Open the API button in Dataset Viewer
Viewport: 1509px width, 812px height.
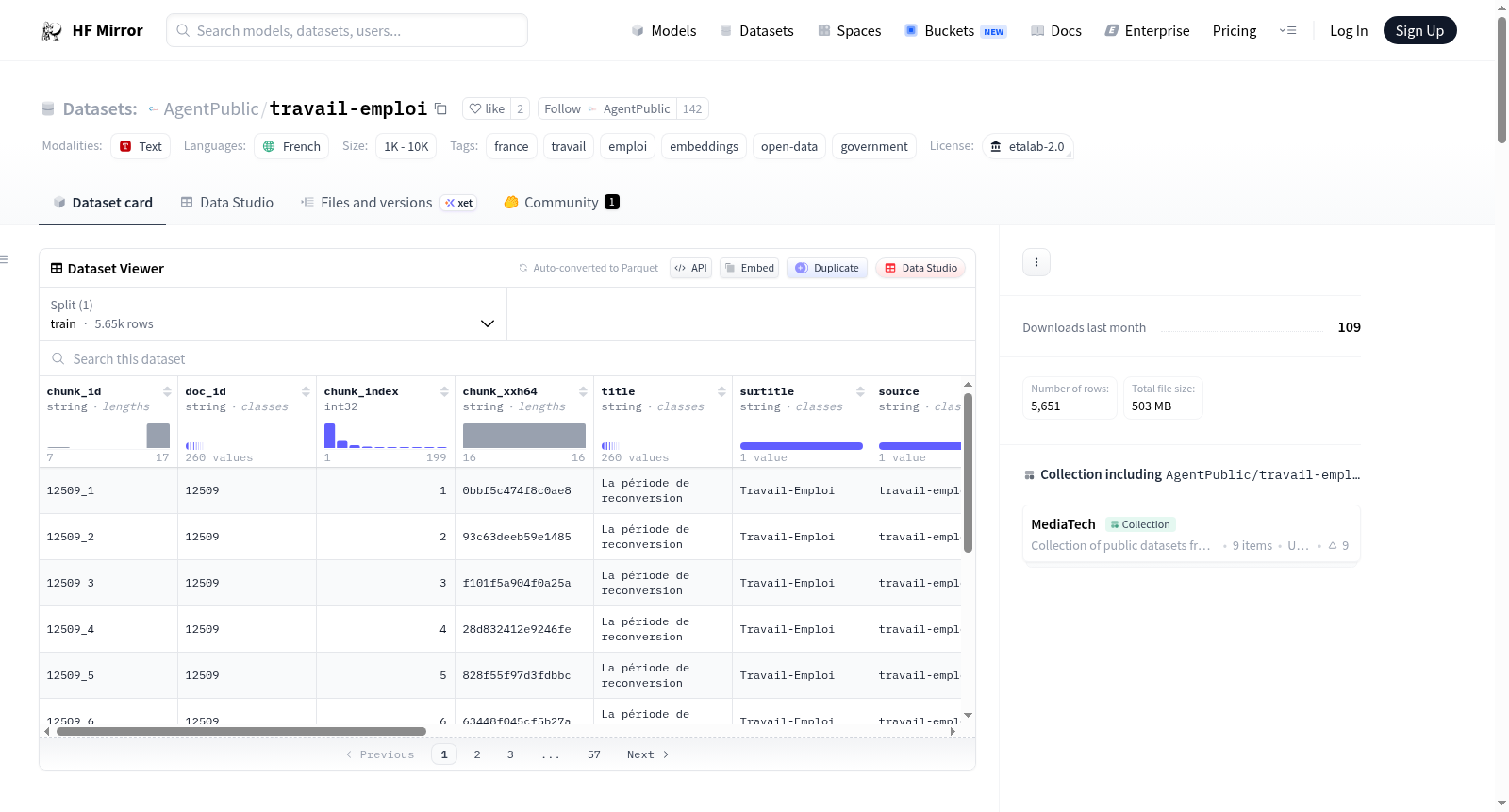coord(690,268)
